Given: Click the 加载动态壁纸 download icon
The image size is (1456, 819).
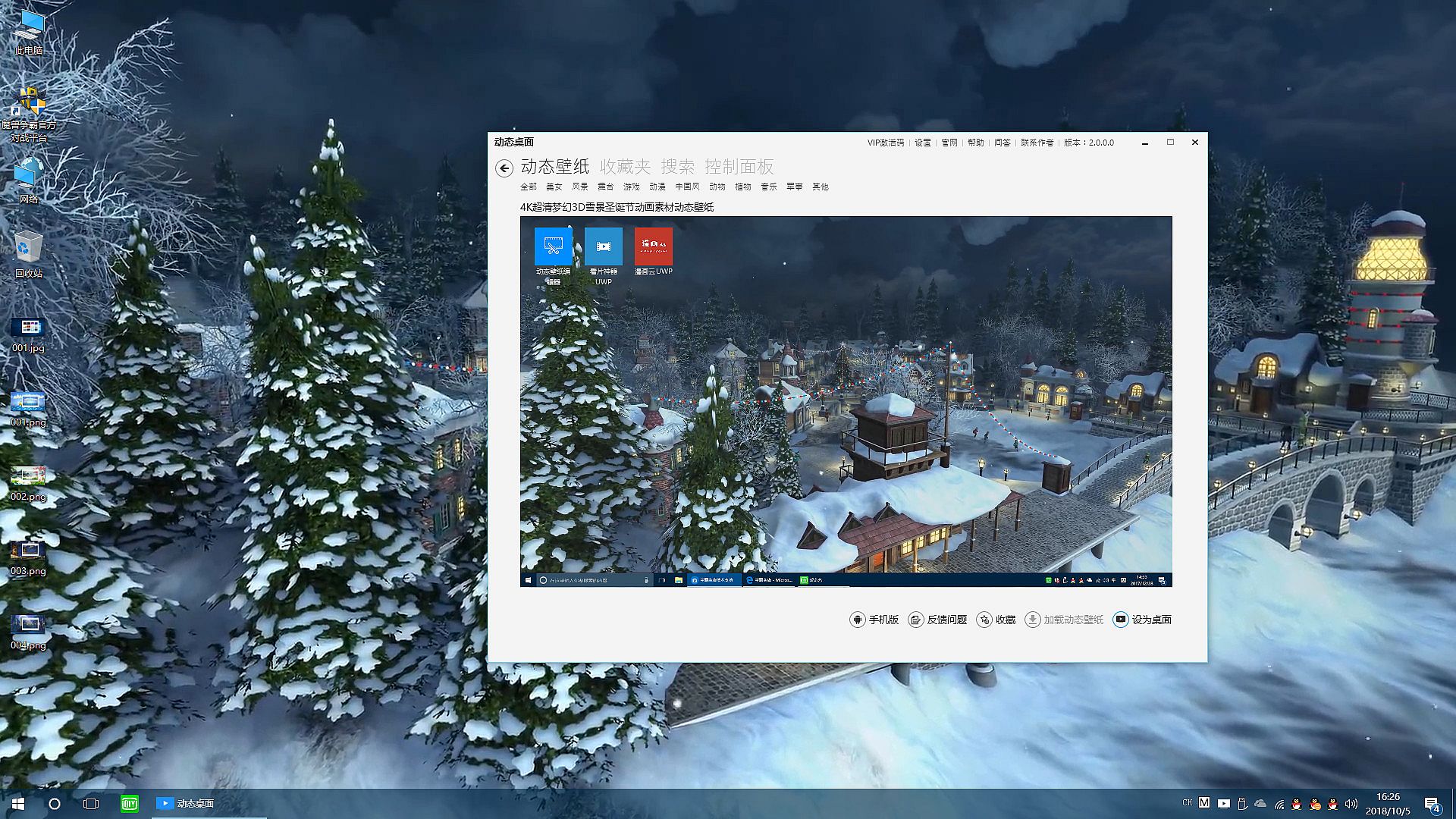Looking at the screenshot, I should (x=1032, y=620).
